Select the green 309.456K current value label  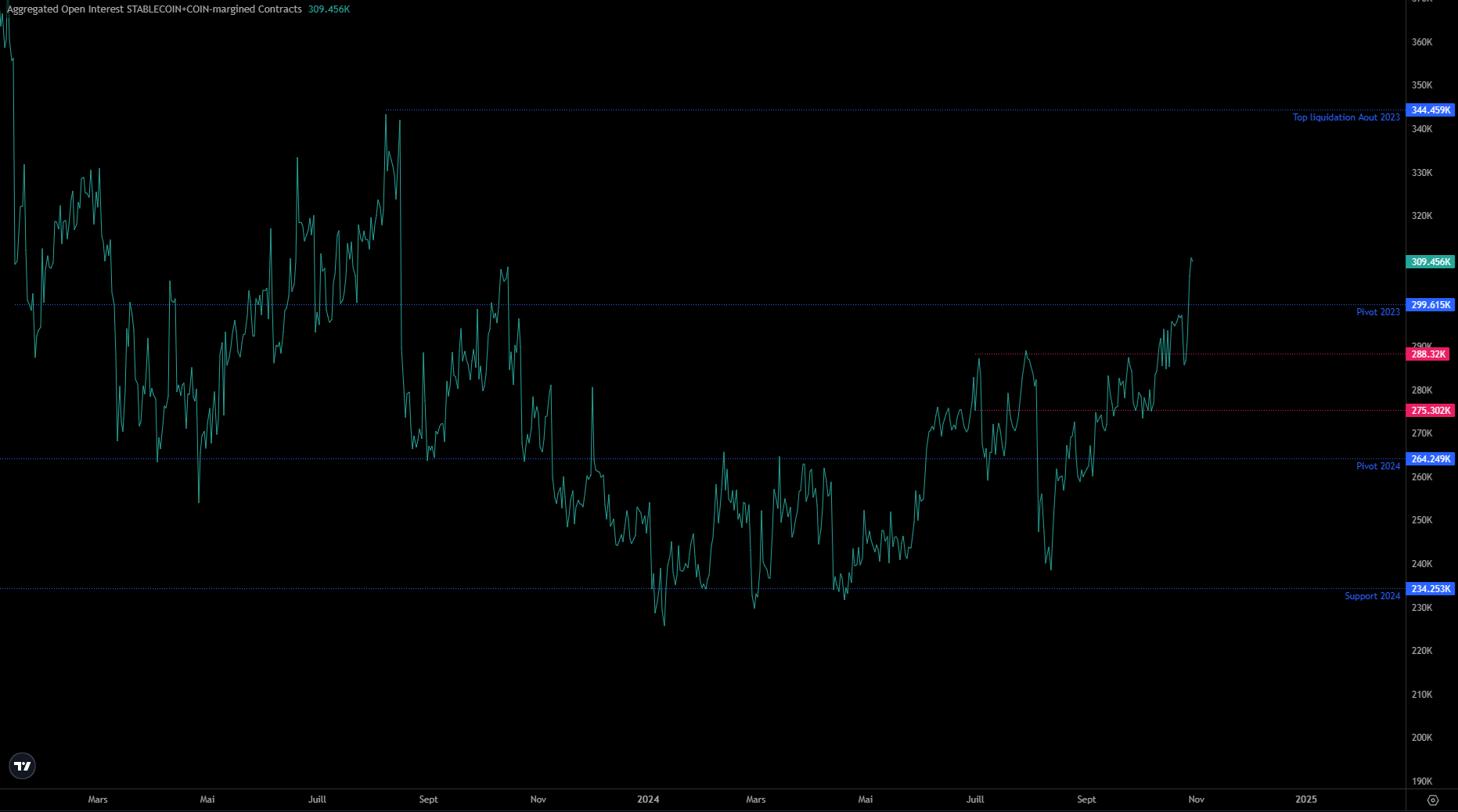[1430, 262]
